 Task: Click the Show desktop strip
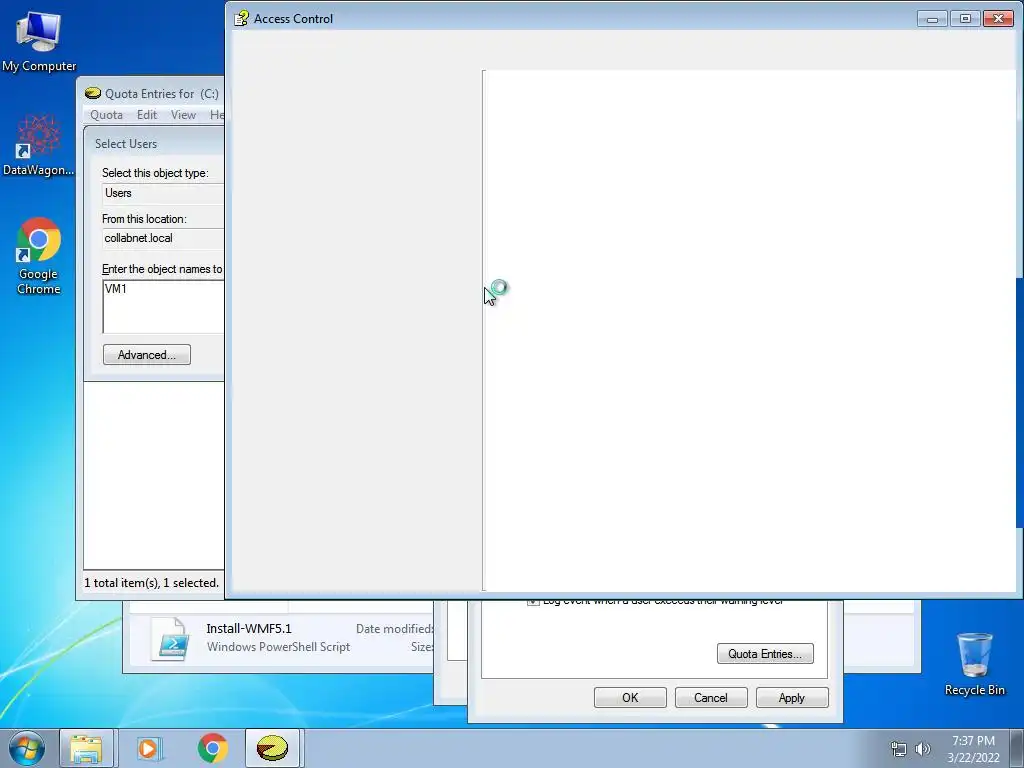1017,748
